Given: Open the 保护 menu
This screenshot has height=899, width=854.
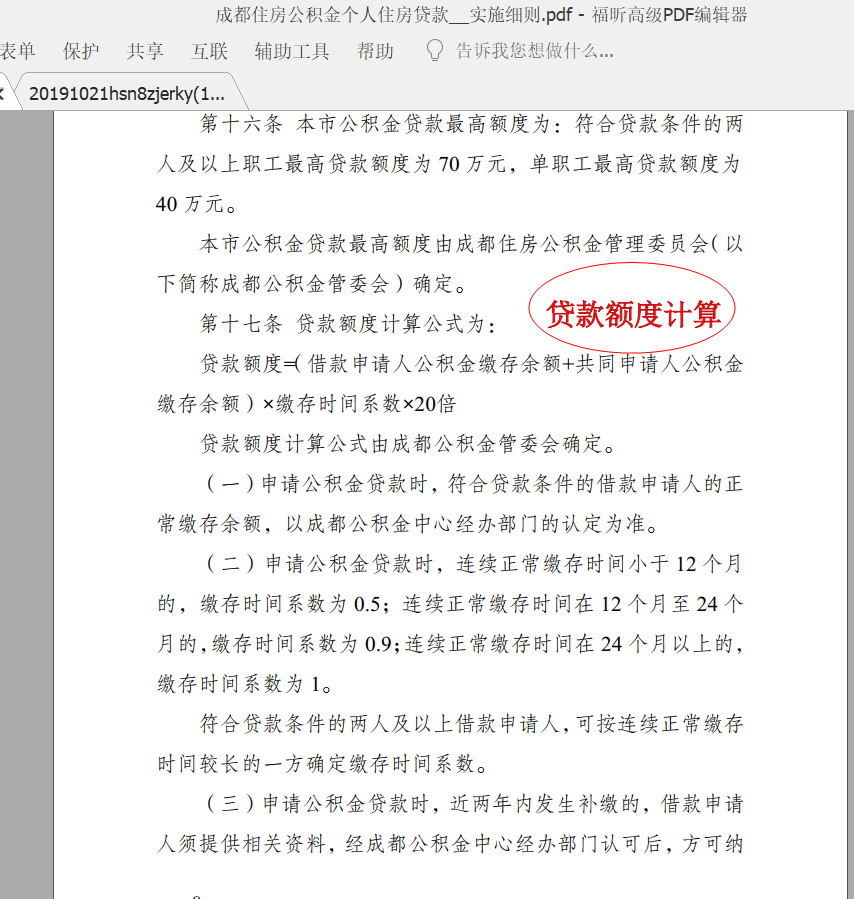Looking at the screenshot, I should (x=81, y=51).
